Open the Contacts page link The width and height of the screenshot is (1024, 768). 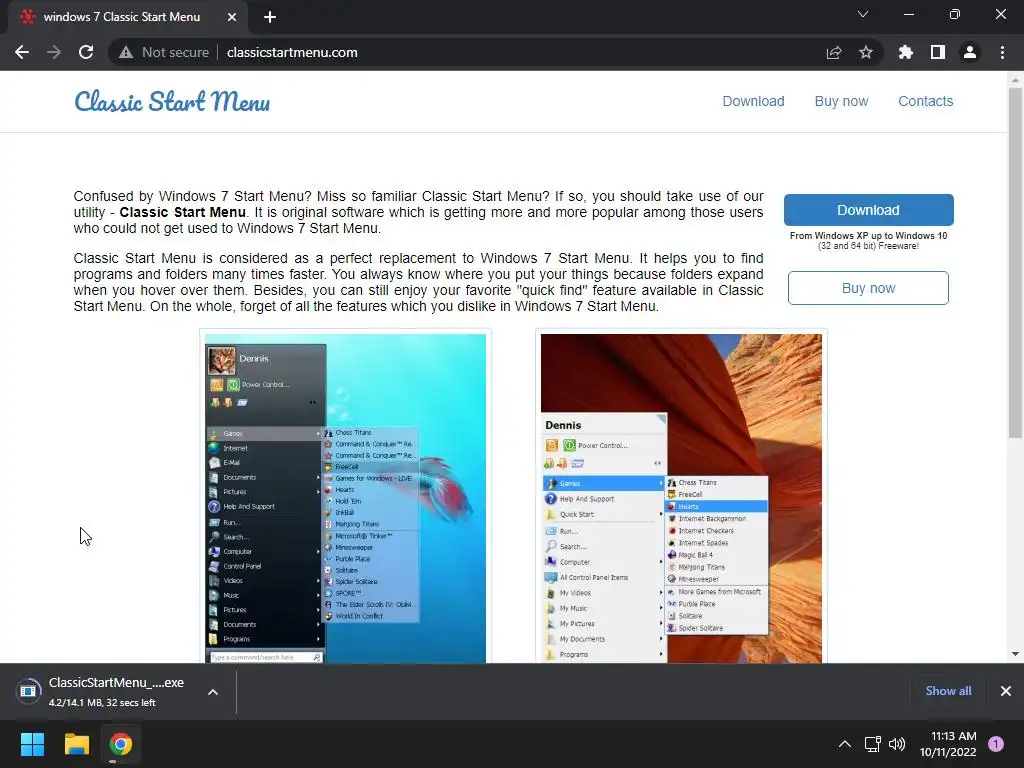925,101
